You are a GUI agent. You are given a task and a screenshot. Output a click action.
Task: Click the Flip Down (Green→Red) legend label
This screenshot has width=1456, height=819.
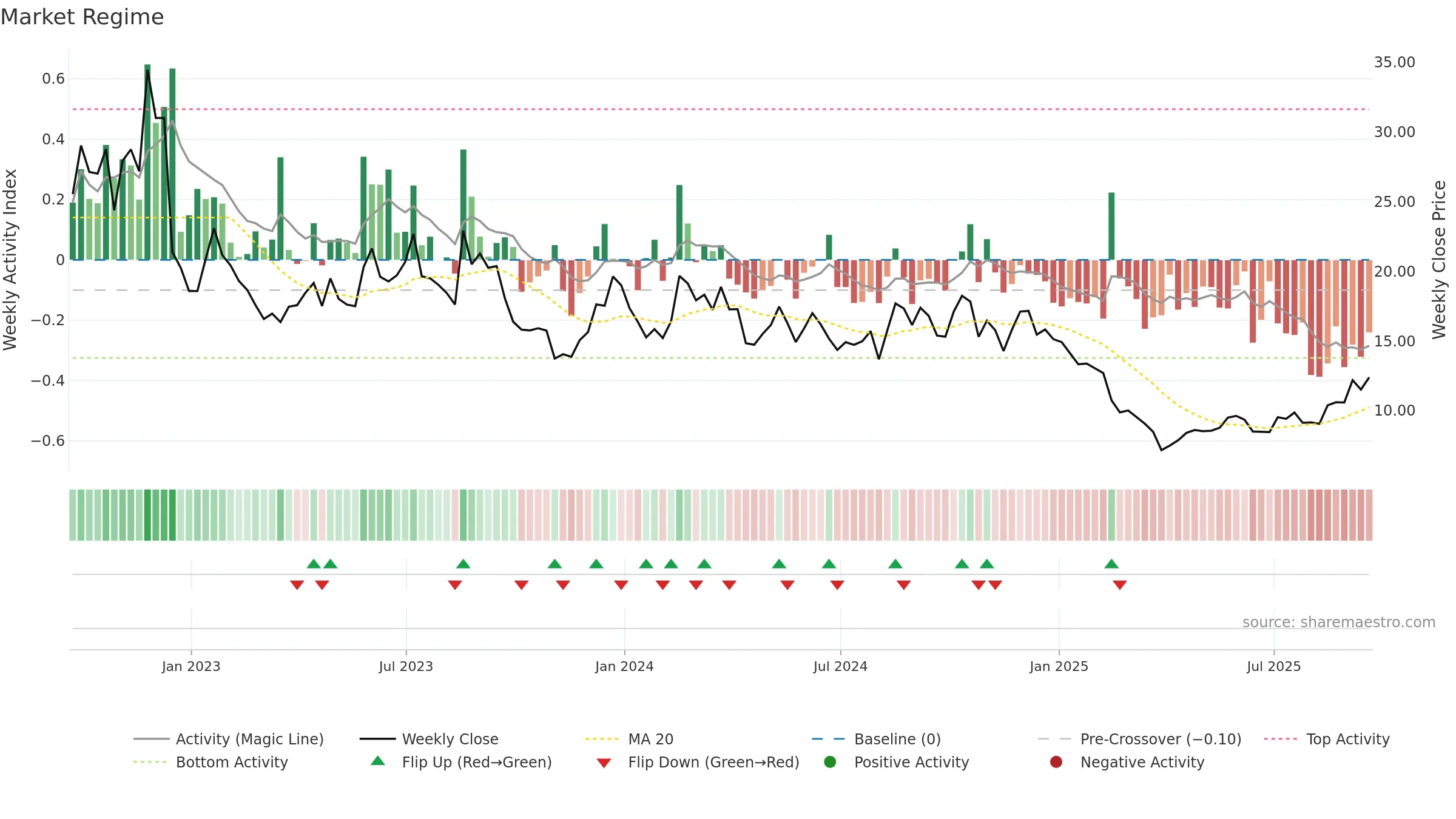pyautogui.click(x=713, y=762)
